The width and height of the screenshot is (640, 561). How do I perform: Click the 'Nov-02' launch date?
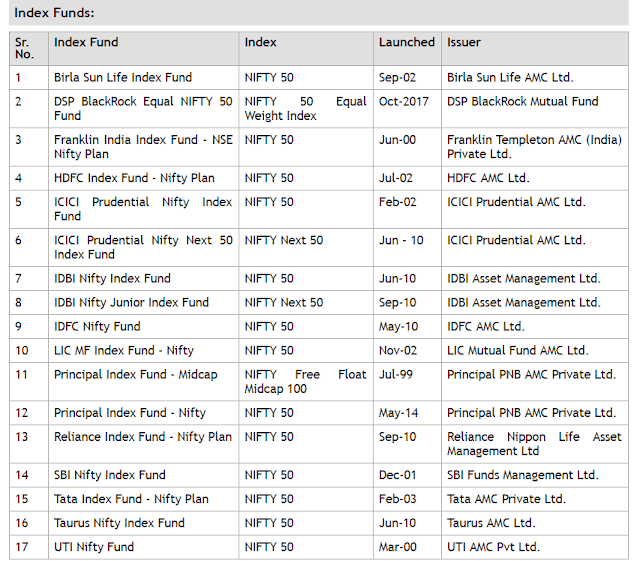pos(398,351)
